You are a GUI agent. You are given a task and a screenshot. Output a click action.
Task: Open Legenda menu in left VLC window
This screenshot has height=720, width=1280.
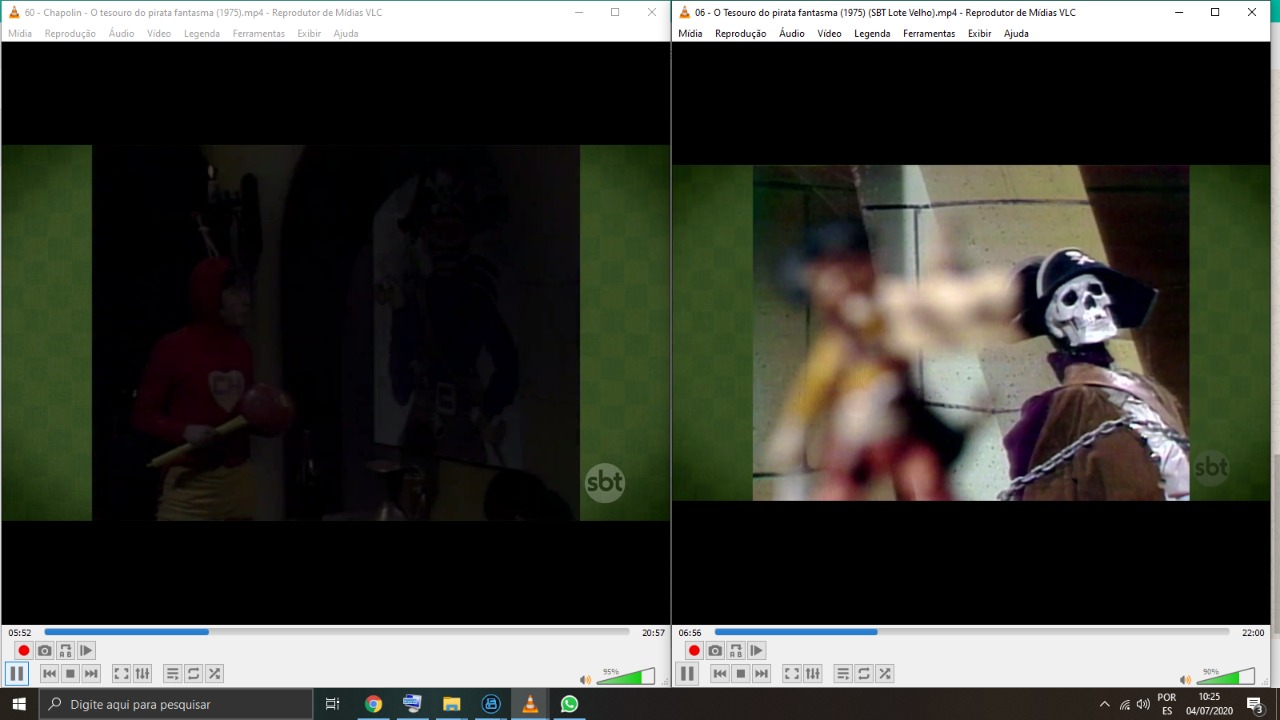point(202,33)
